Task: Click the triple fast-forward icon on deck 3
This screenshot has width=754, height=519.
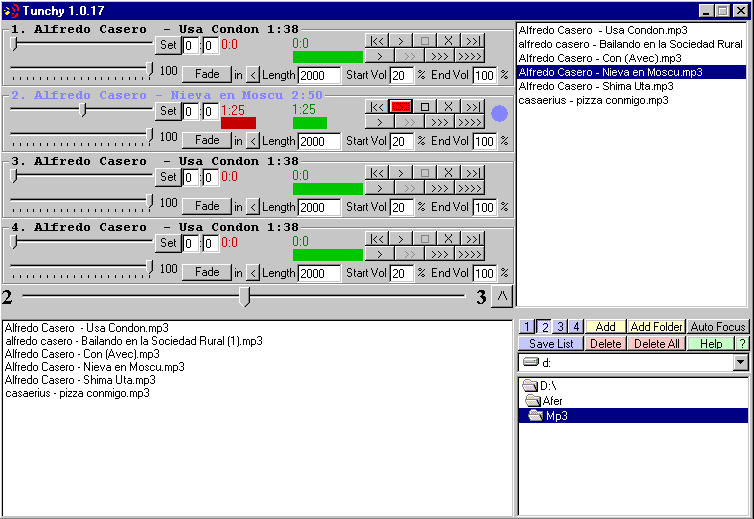Action: [x=440, y=188]
